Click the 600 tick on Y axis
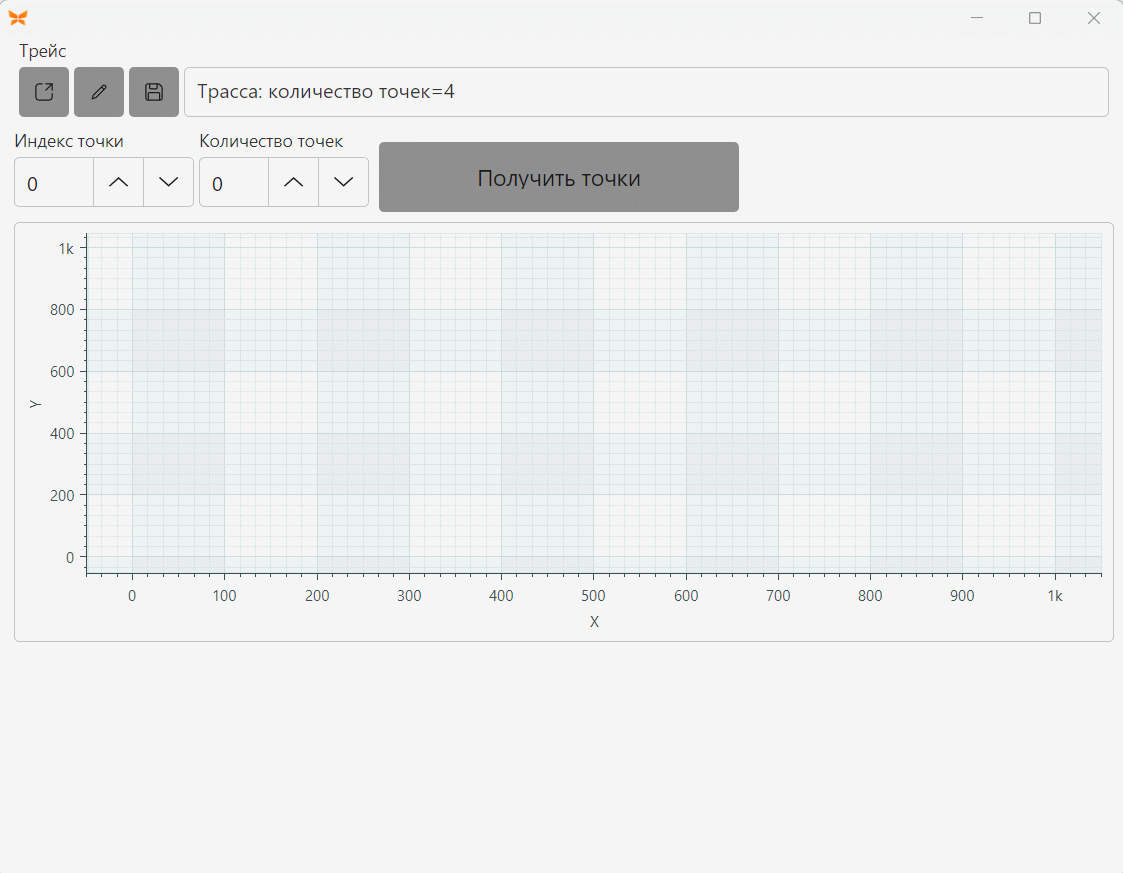1123x873 pixels. point(62,372)
